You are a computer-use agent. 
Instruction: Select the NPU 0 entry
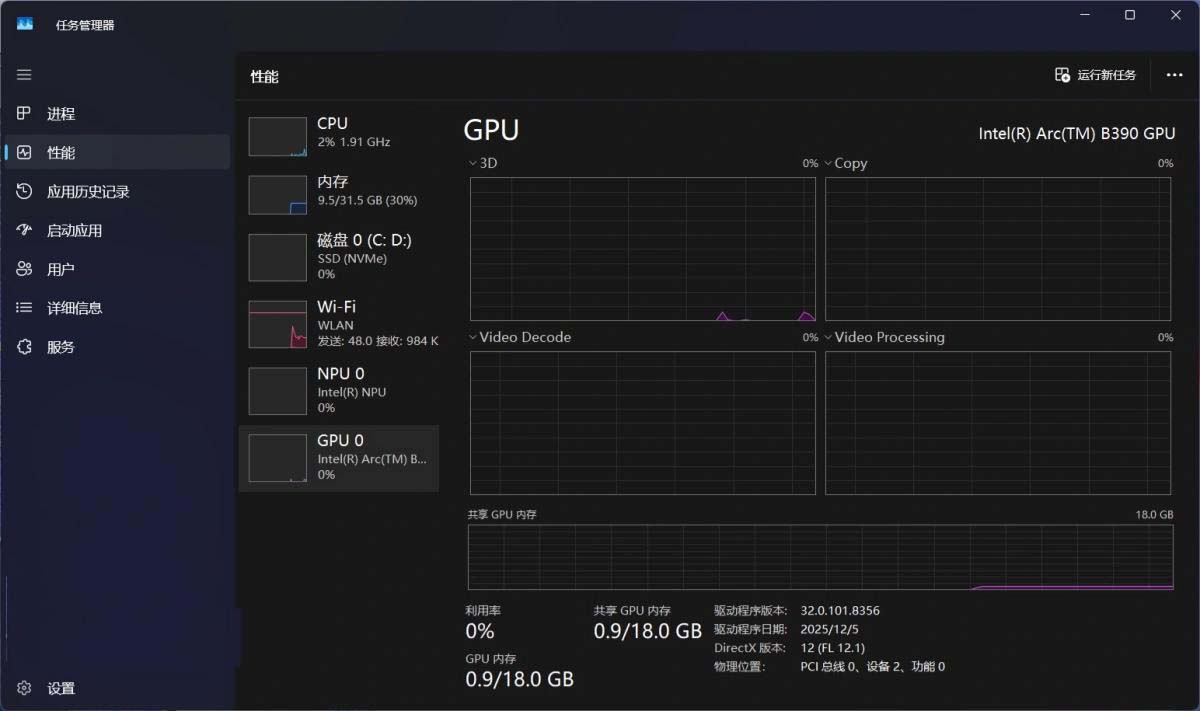point(339,390)
